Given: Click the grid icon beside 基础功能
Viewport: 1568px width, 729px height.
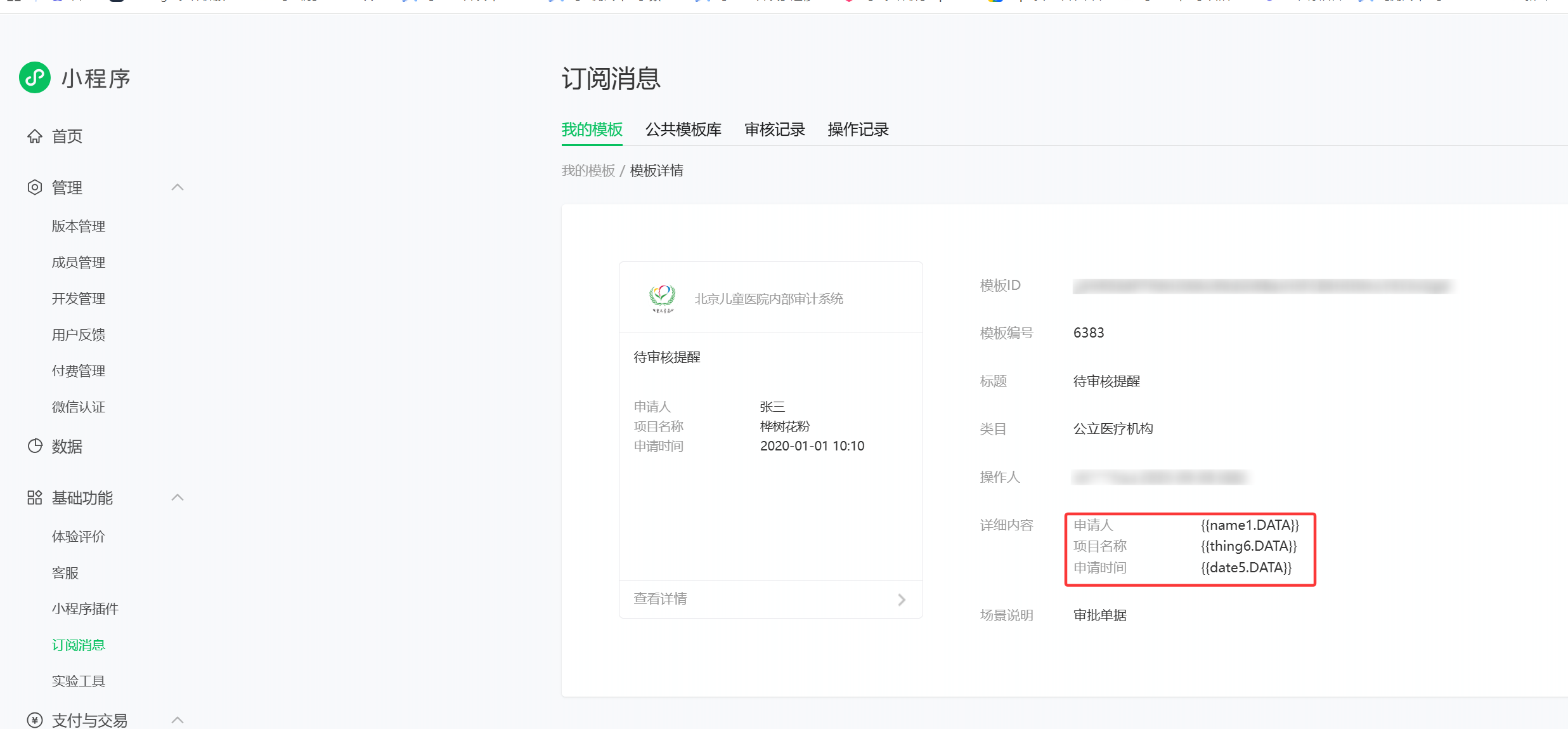Looking at the screenshot, I should click(35, 497).
